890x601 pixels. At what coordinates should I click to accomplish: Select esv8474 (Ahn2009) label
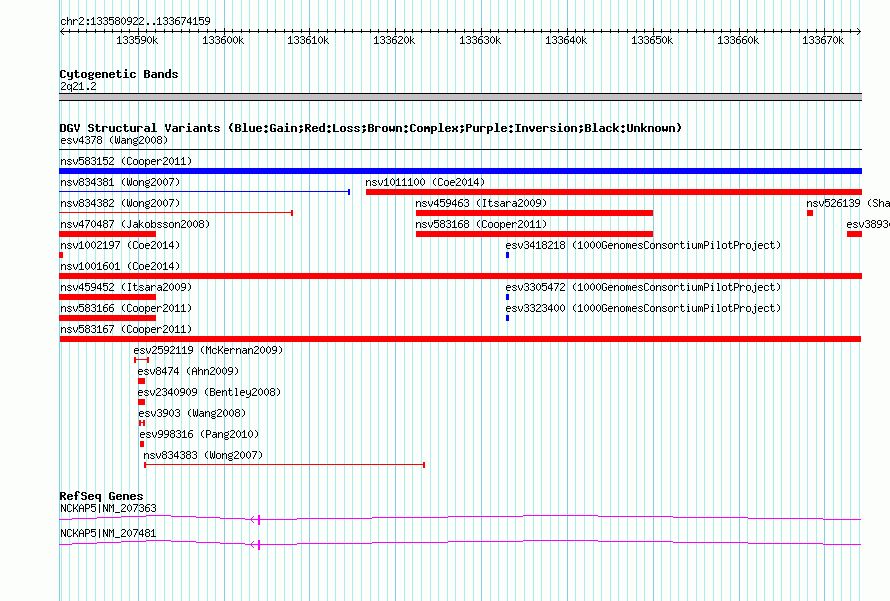coord(188,371)
